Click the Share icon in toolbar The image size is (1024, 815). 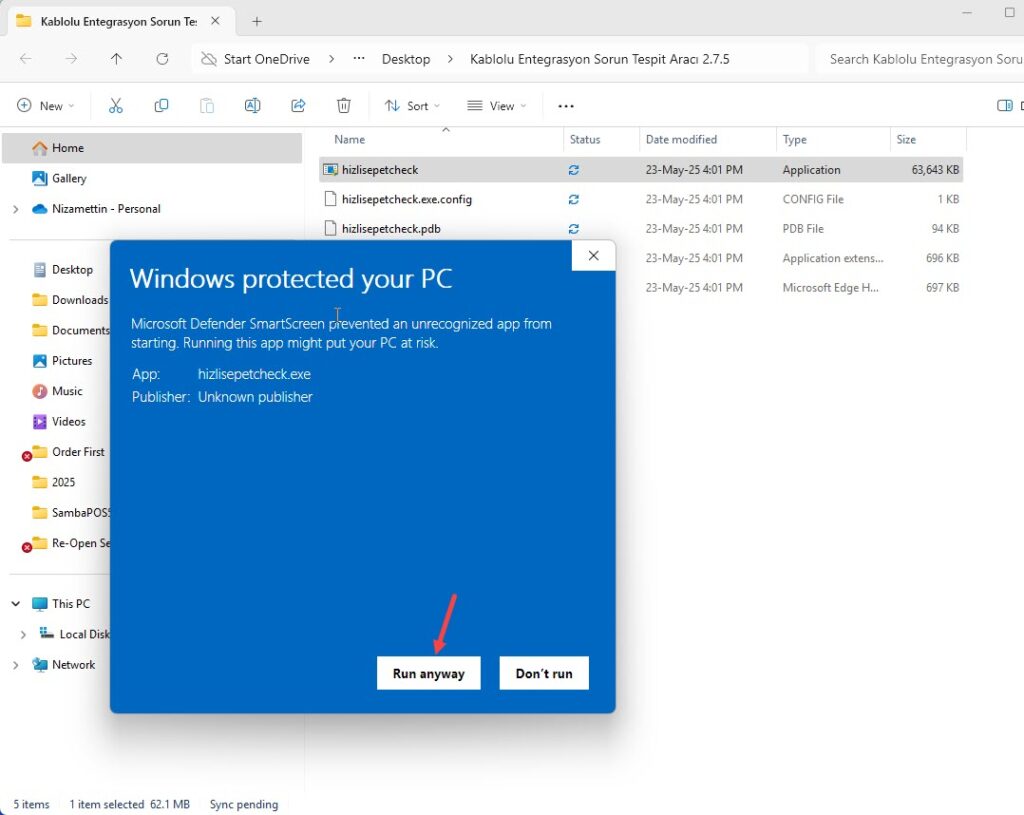pos(298,106)
